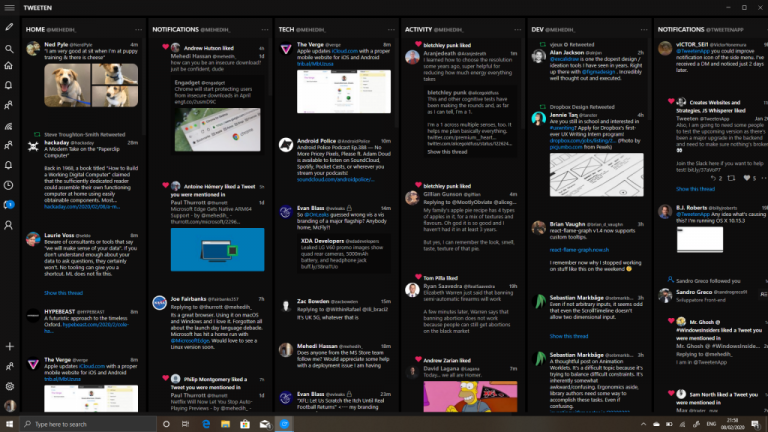Screen dimensions: 768x432
Task: Open the messages icon with blue badge
Action: (9, 205)
